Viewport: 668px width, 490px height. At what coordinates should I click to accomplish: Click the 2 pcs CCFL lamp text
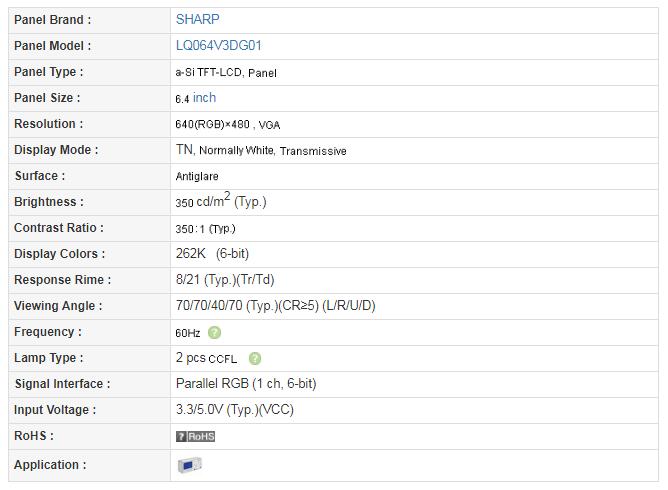coord(206,358)
